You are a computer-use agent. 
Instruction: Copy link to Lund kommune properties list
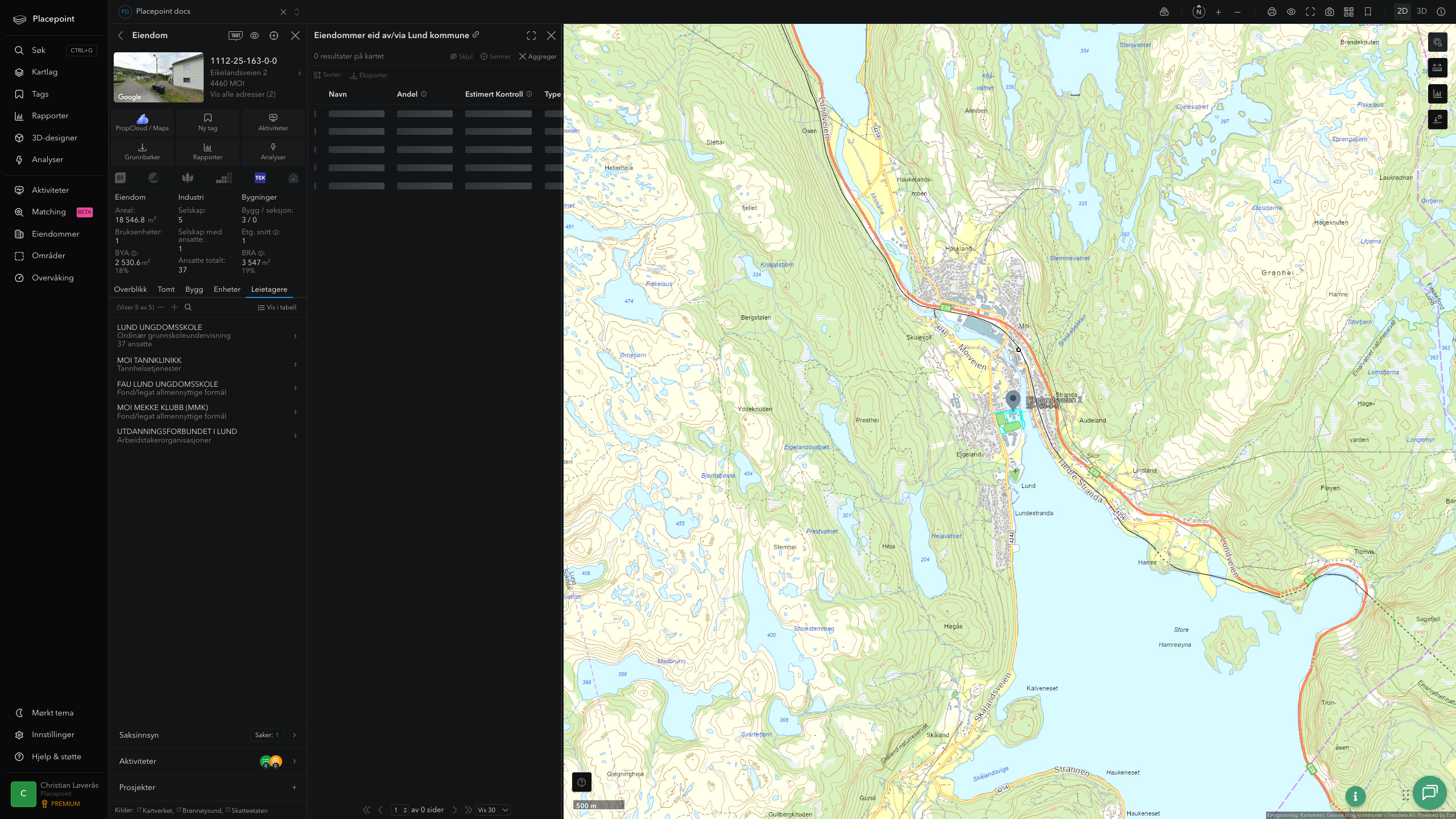tap(476, 35)
